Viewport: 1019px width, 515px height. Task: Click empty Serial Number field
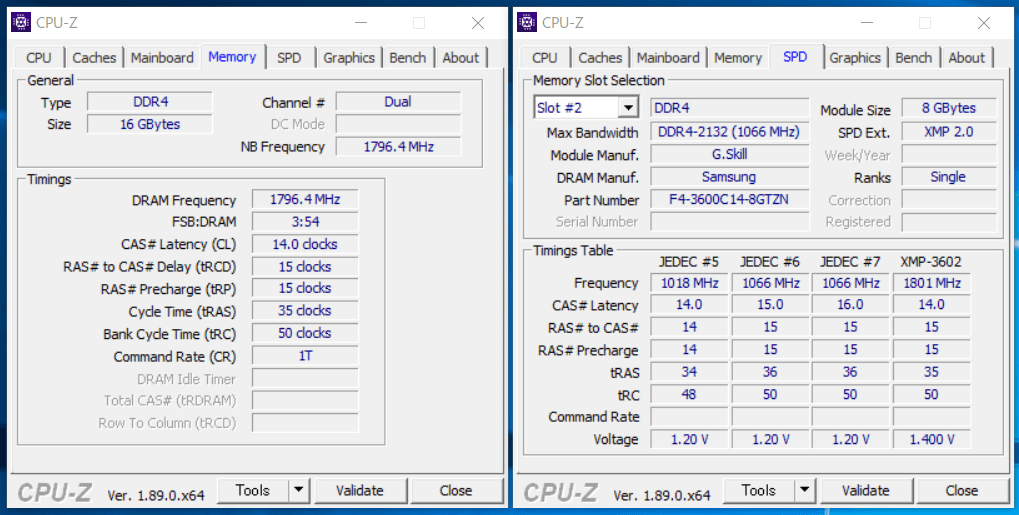tap(729, 222)
